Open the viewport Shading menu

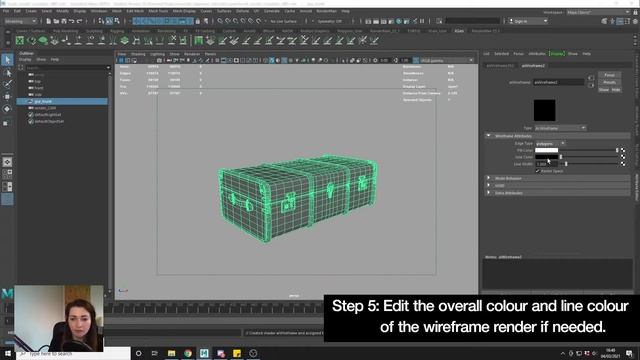[x=138, y=54]
